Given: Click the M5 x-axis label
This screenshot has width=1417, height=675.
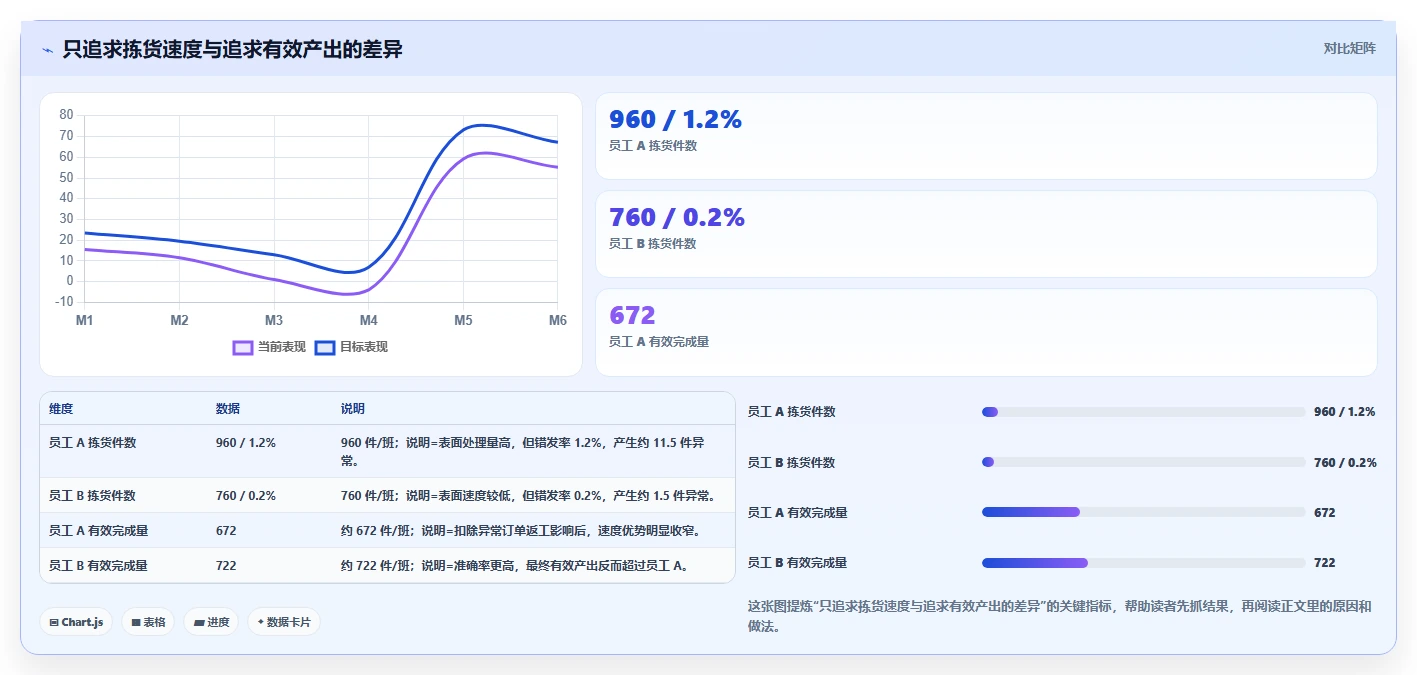Looking at the screenshot, I should click(x=463, y=320).
